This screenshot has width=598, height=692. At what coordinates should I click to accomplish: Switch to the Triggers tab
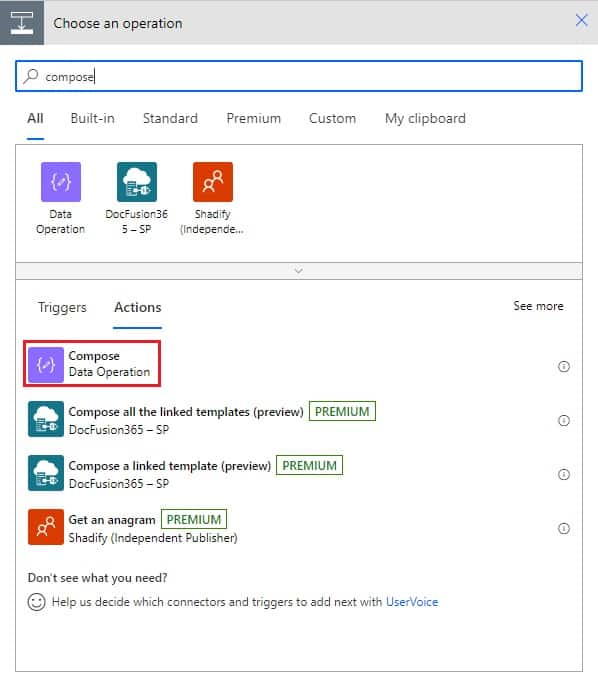click(x=62, y=308)
